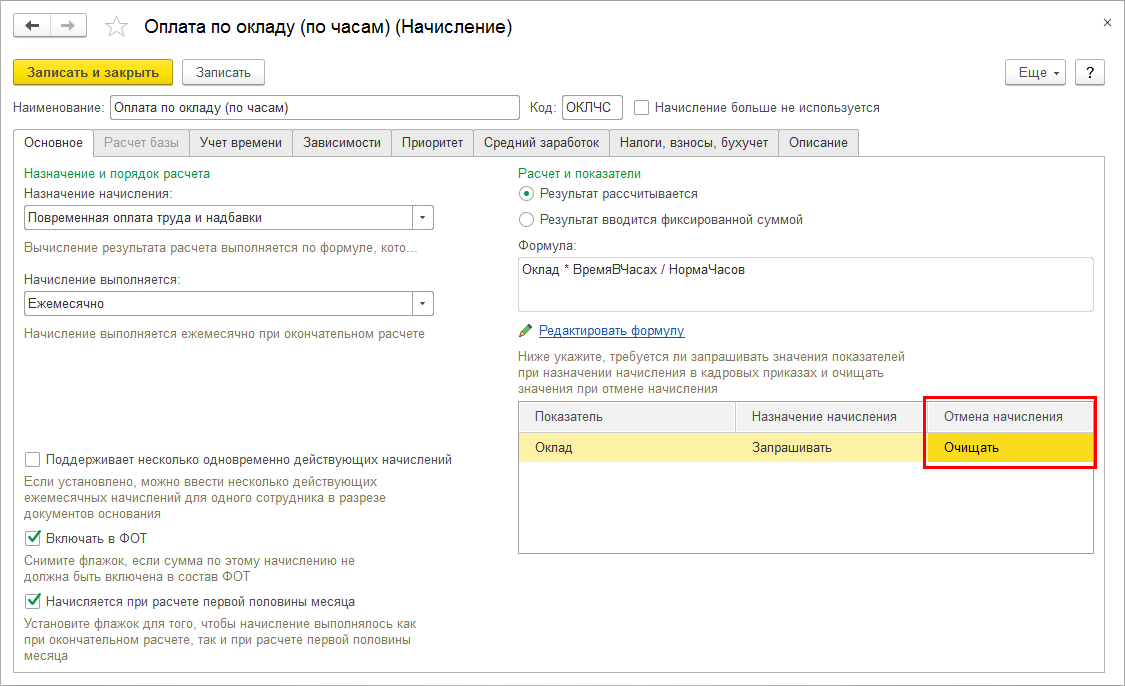Open help with the question mark button

click(x=1088, y=72)
